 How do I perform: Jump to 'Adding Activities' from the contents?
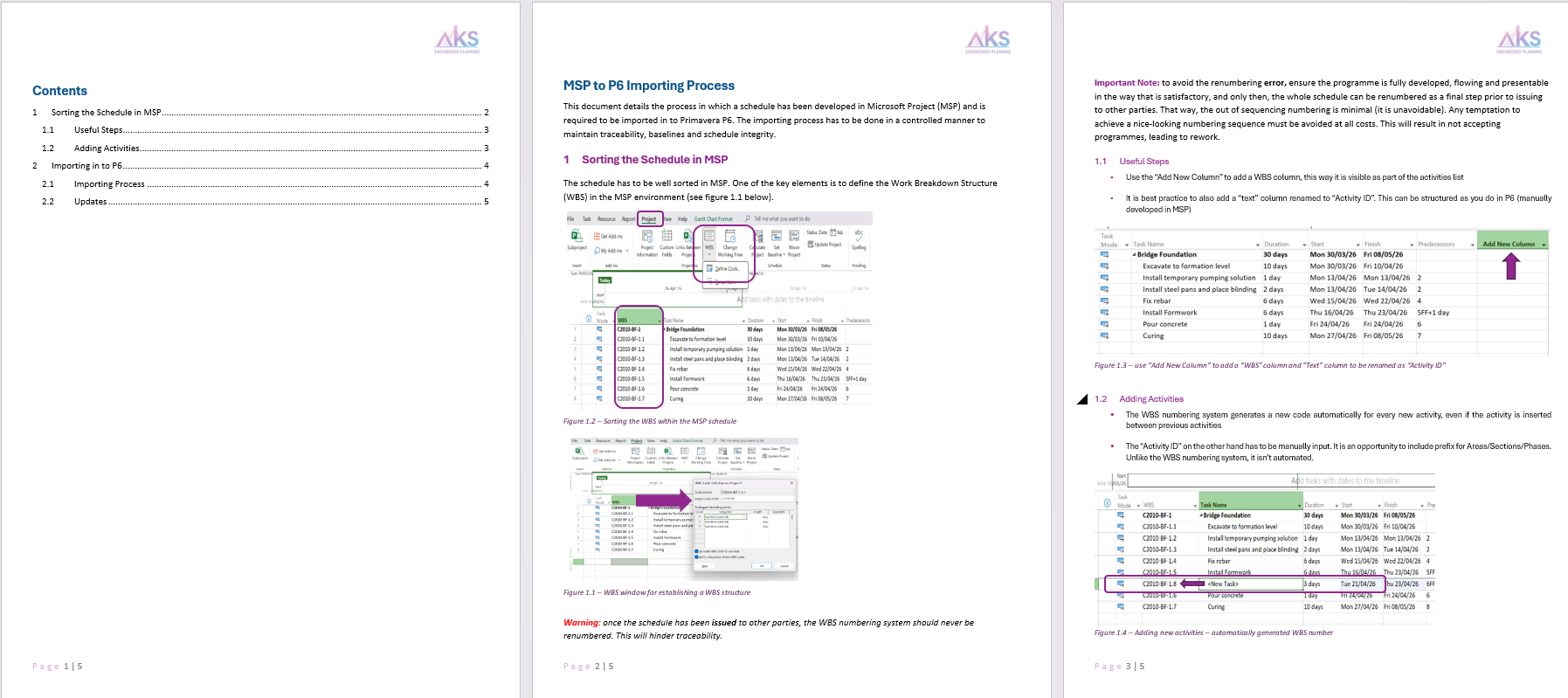pos(266,149)
